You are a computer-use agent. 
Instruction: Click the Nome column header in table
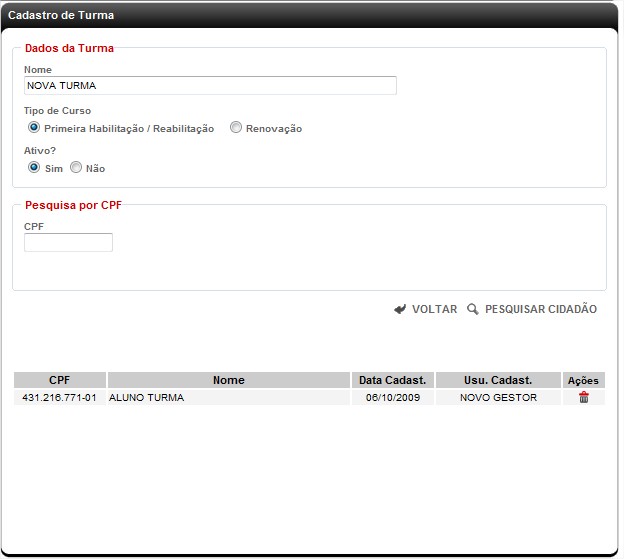coord(228,380)
